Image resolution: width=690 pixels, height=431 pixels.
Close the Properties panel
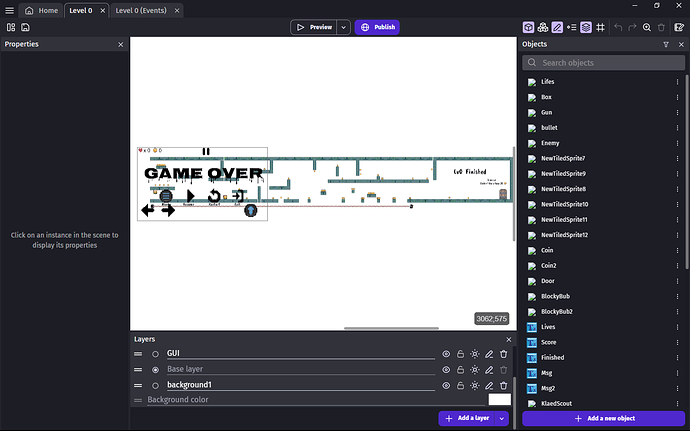point(121,44)
